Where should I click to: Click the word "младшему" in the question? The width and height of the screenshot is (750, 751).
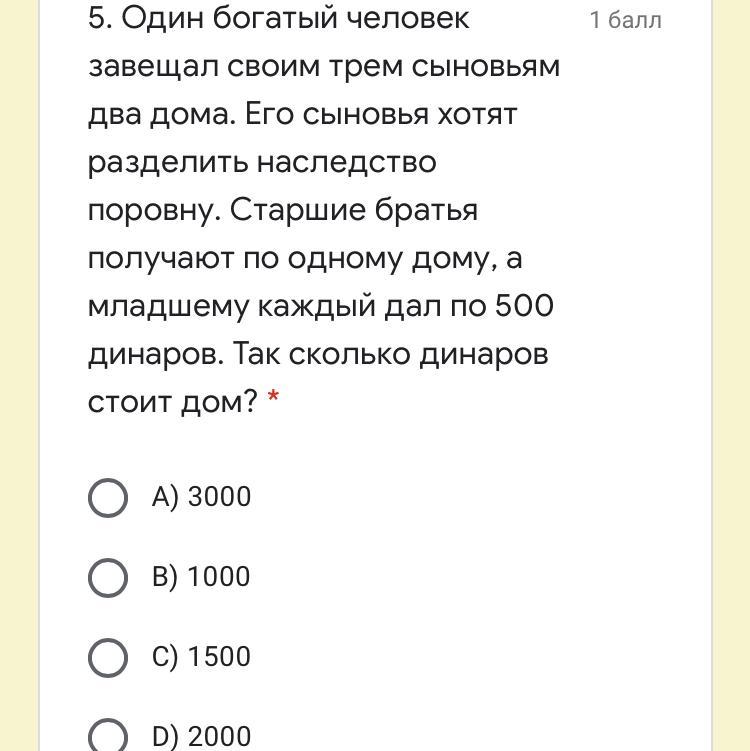(x=169, y=306)
